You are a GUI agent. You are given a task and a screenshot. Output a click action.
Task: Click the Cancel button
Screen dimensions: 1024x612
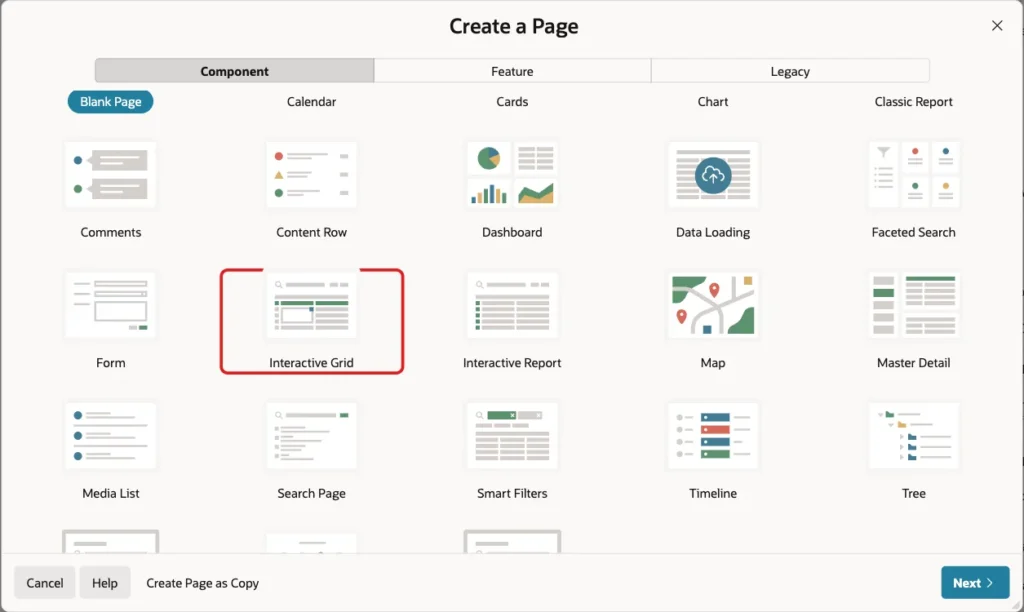coord(44,583)
